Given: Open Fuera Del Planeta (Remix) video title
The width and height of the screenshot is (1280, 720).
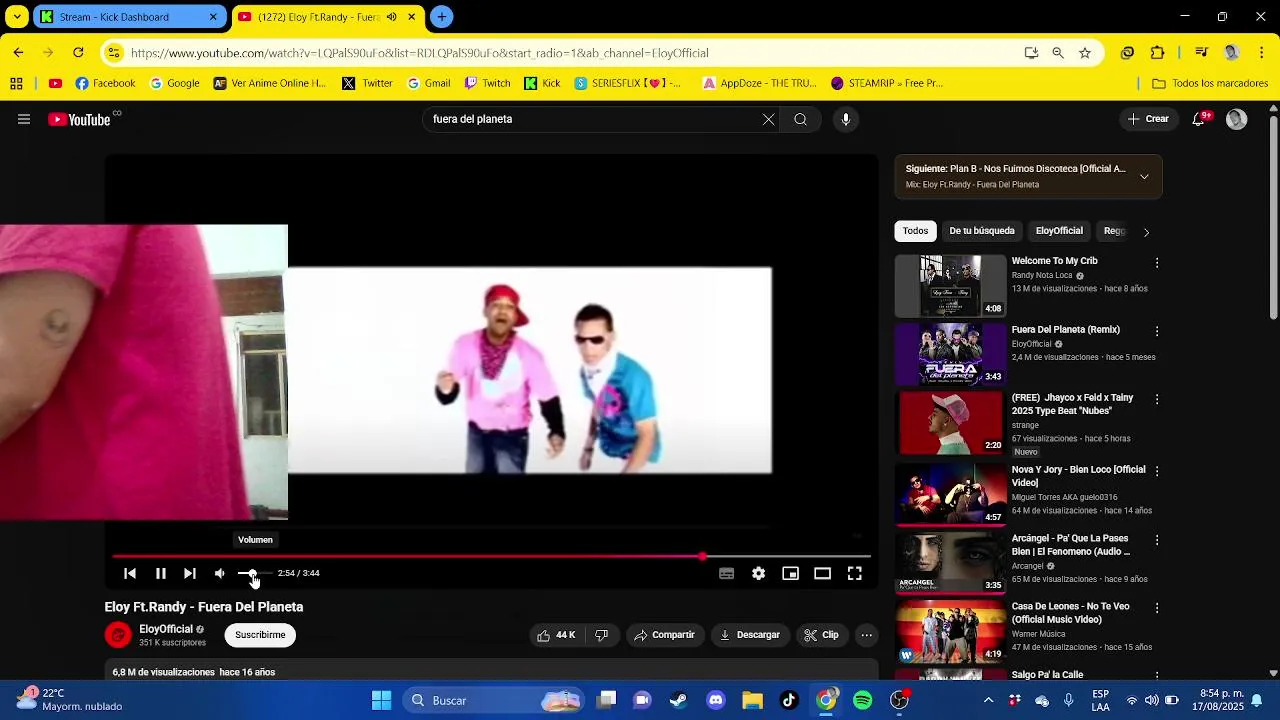Looking at the screenshot, I should [x=1065, y=329].
